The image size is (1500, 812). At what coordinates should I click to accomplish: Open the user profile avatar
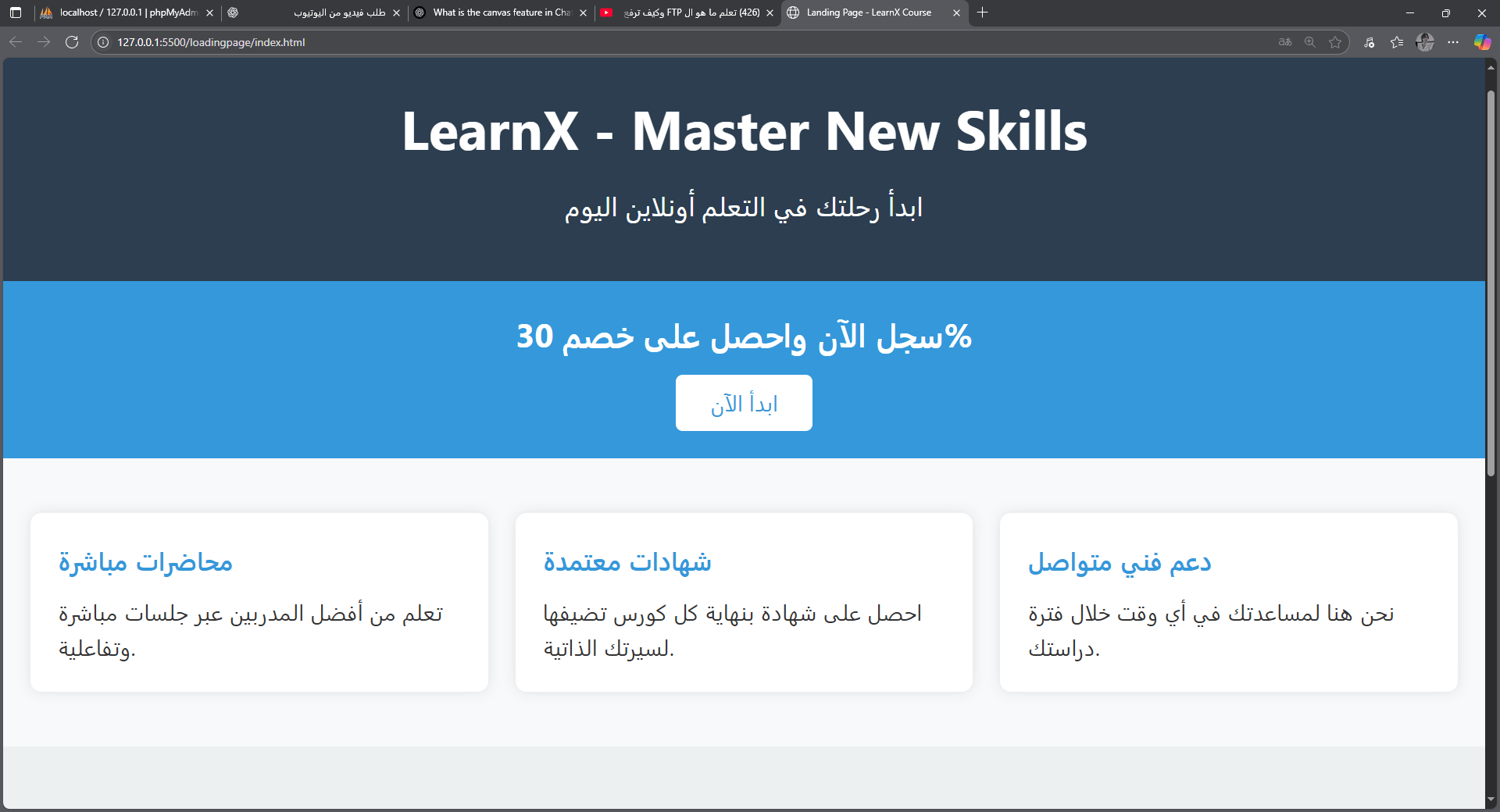click(1425, 42)
